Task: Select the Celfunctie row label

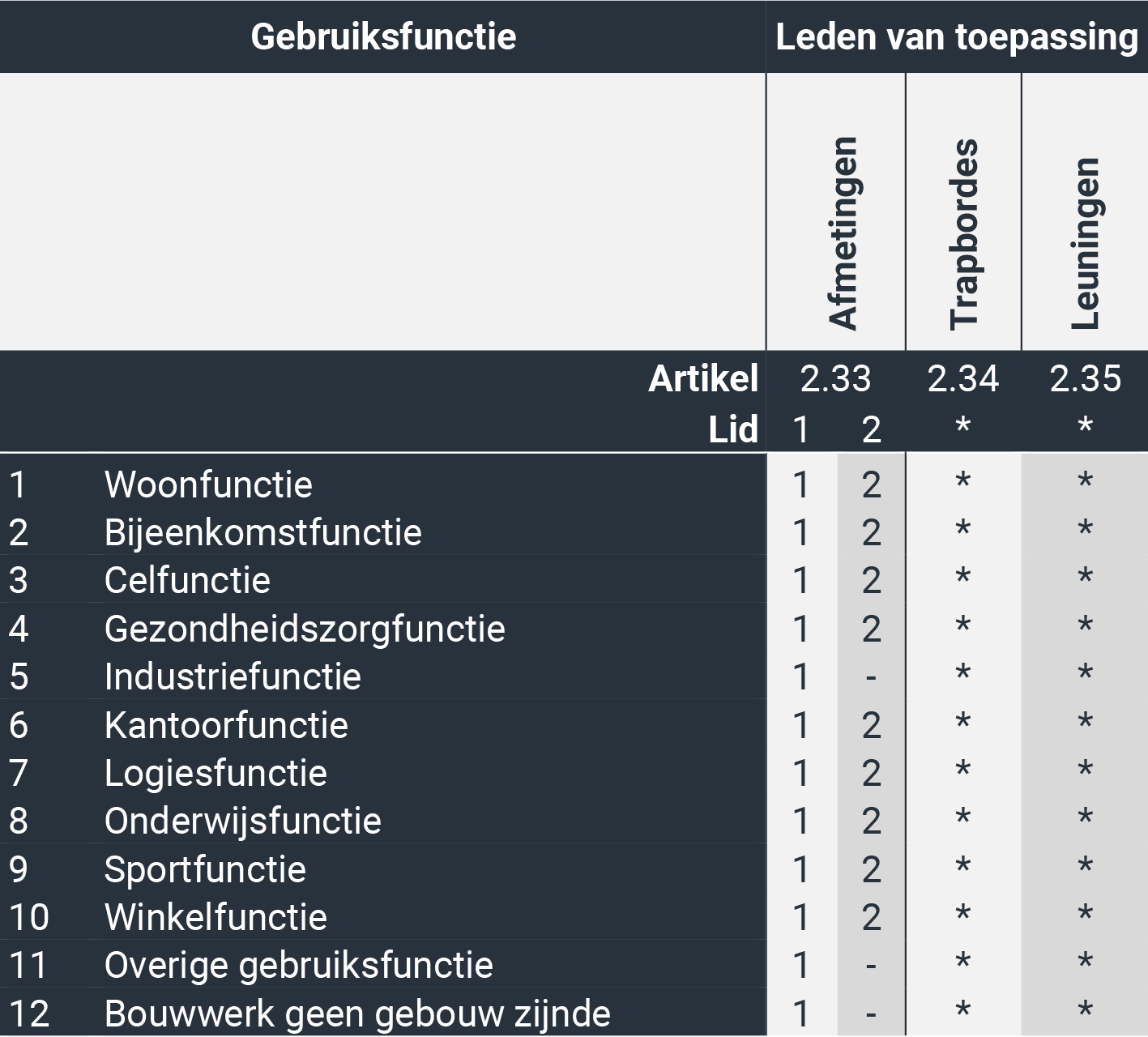Action: coord(187,581)
